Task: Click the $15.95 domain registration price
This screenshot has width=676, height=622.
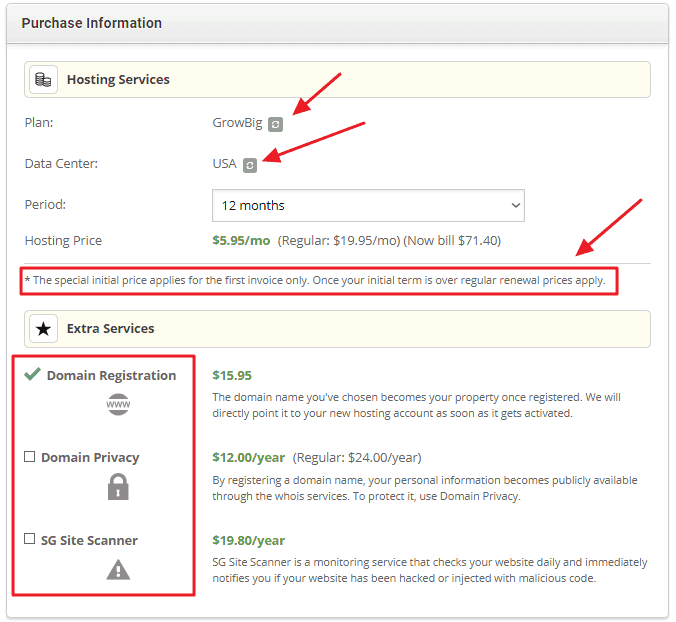Action: click(x=232, y=375)
